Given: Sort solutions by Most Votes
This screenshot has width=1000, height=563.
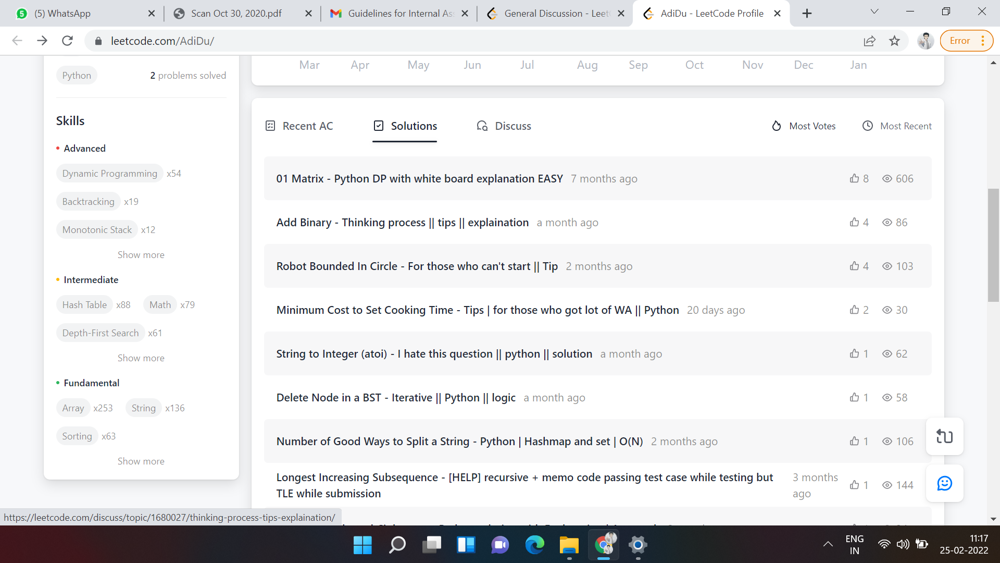Looking at the screenshot, I should coord(803,126).
